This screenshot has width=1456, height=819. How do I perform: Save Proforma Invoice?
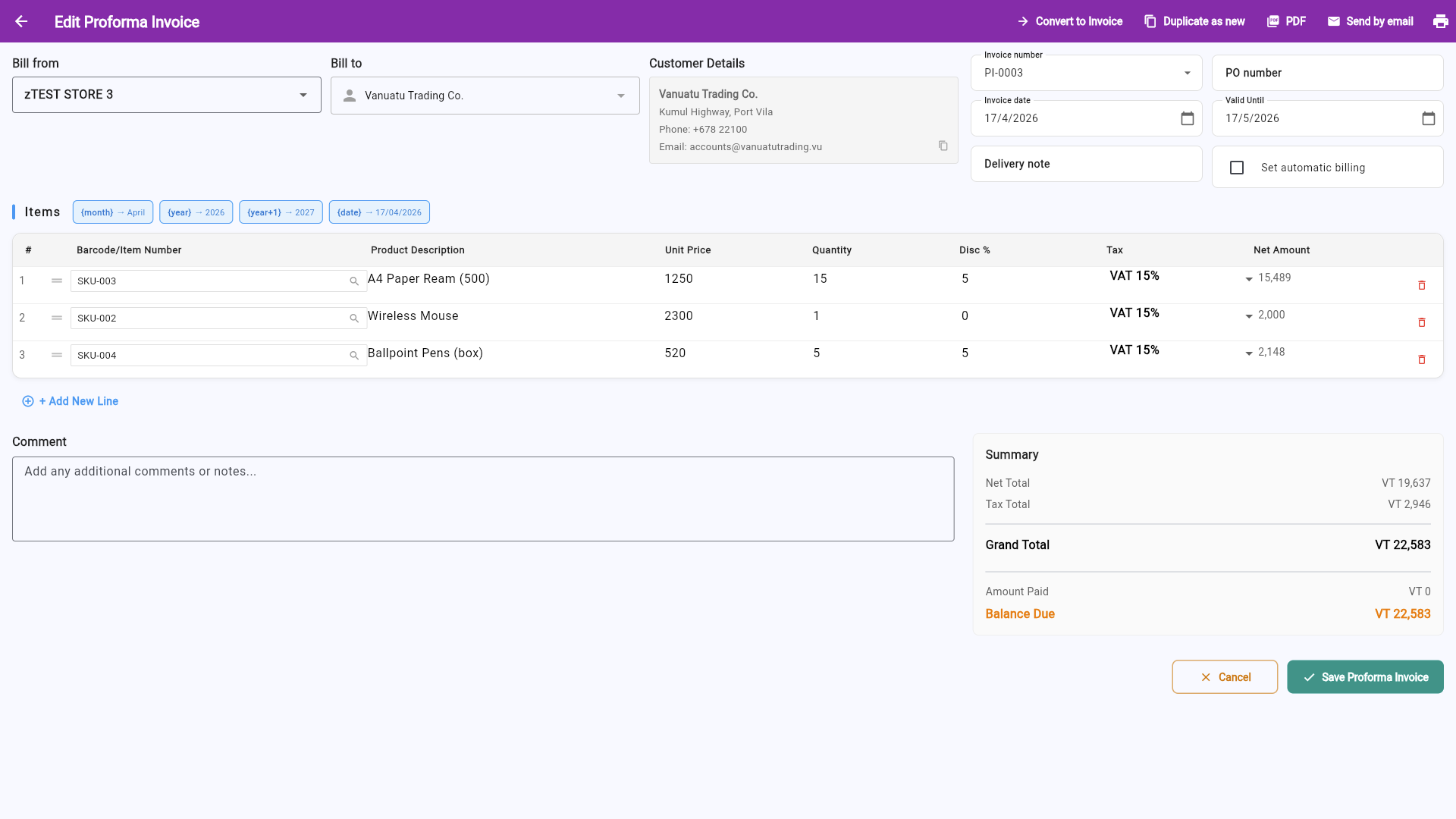[x=1365, y=677]
